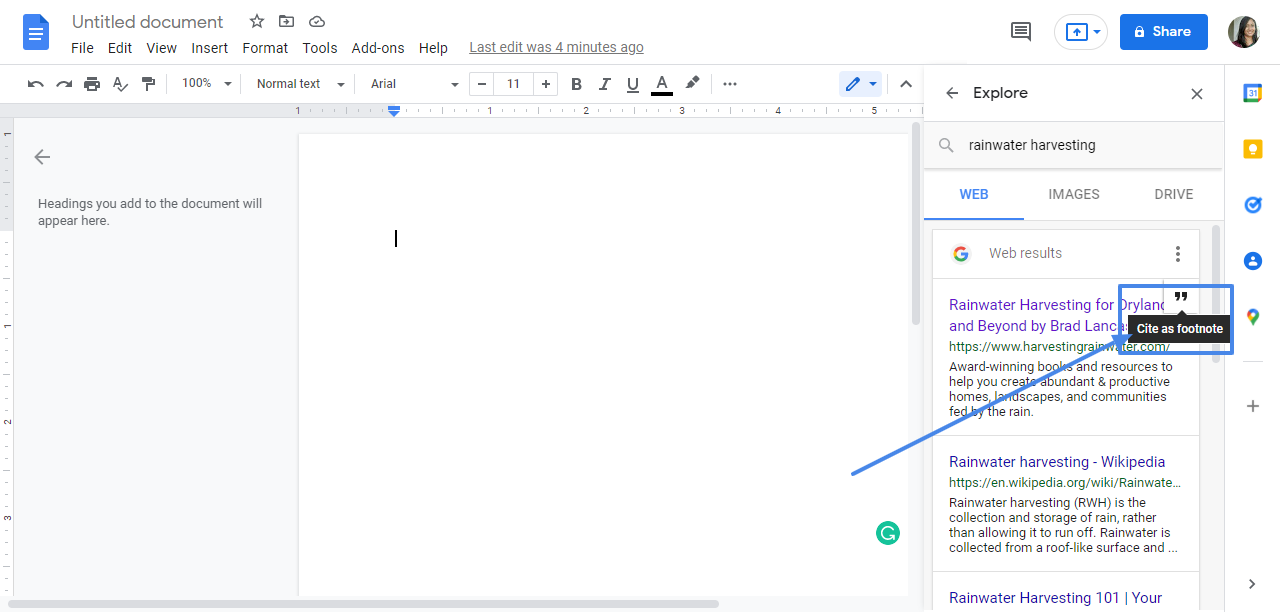Redo the last action
The height and width of the screenshot is (612, 1280).
64,84
